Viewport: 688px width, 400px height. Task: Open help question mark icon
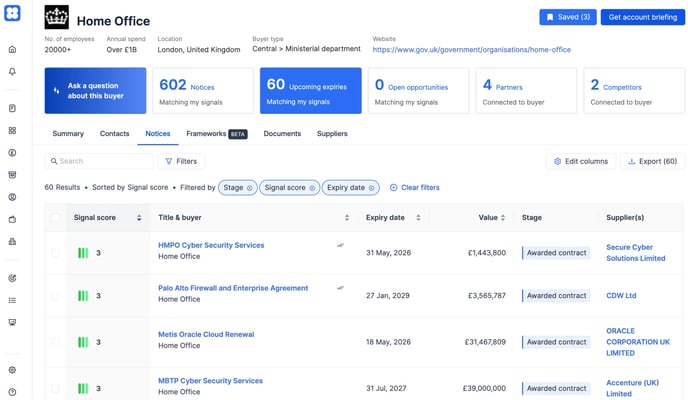point(12,392)
